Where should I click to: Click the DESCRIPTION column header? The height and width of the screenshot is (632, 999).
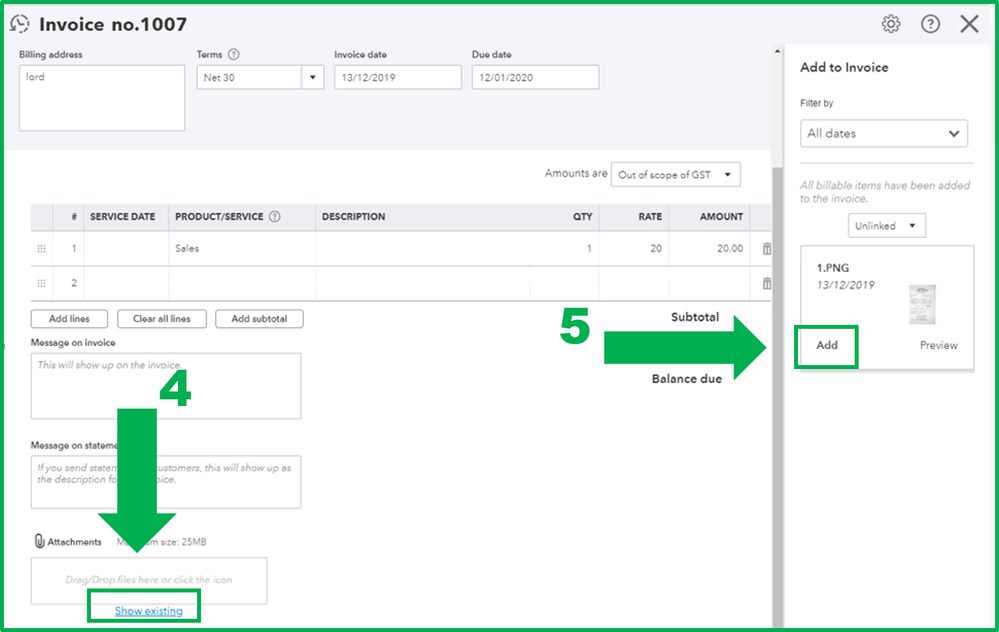tap(354, 217)
